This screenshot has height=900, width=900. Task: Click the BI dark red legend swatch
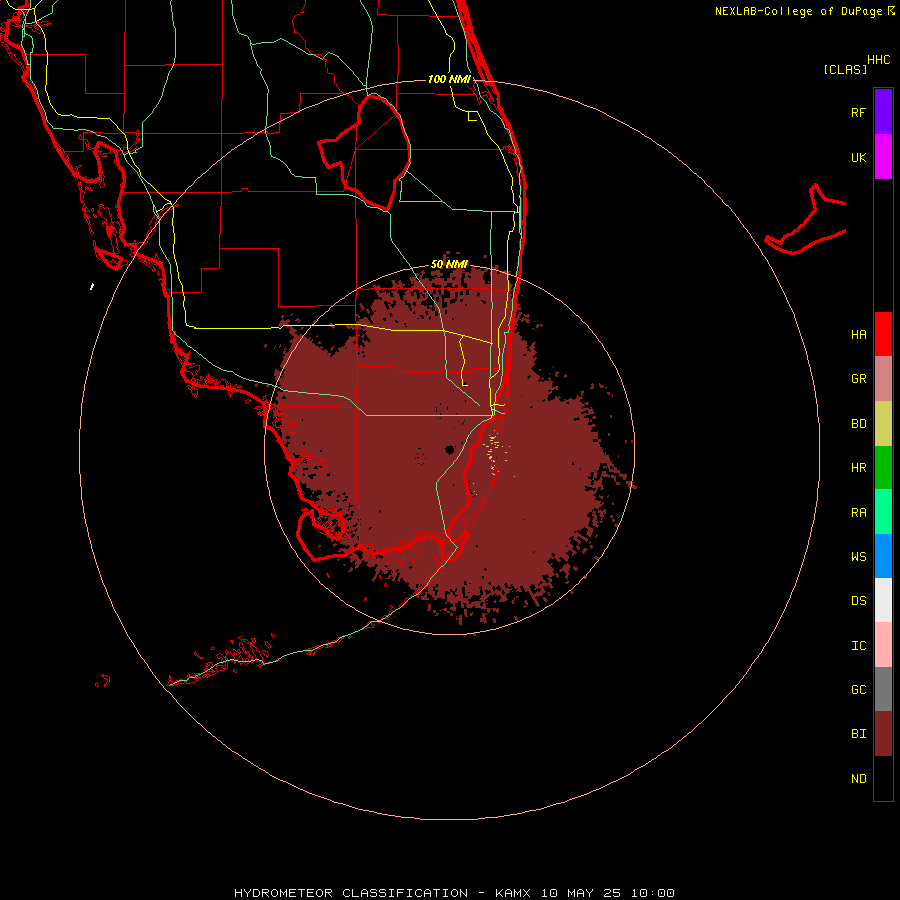tap(883, 734)
